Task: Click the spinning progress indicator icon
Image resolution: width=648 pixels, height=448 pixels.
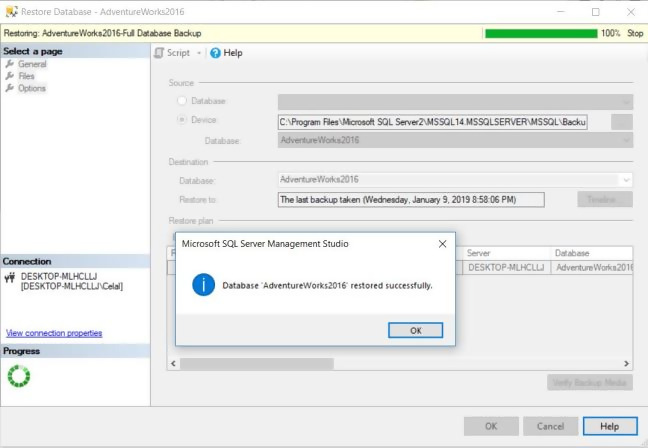Action: pos(19,376)
